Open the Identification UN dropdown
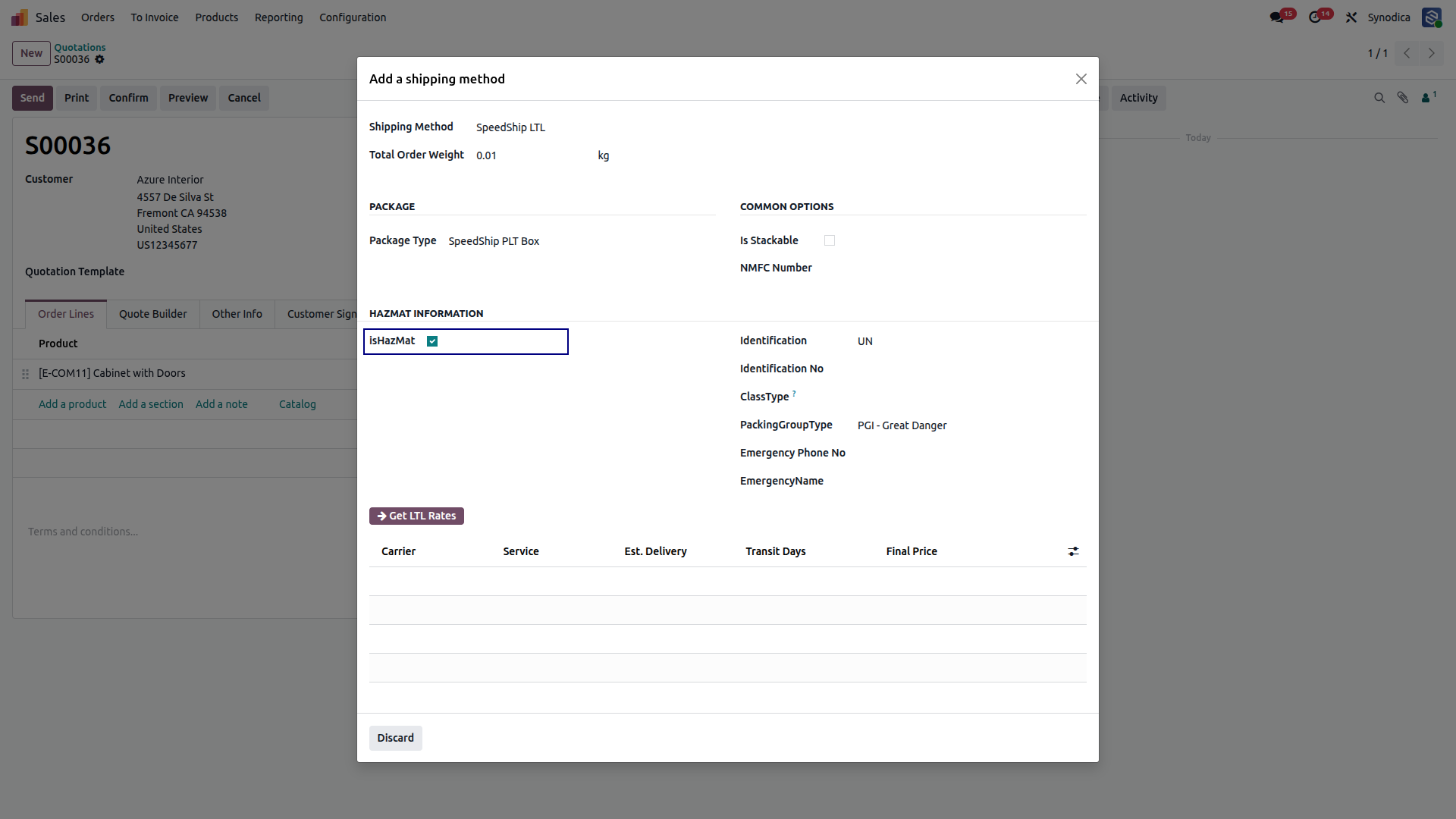 pyautogui.click(x=971, y=341)
